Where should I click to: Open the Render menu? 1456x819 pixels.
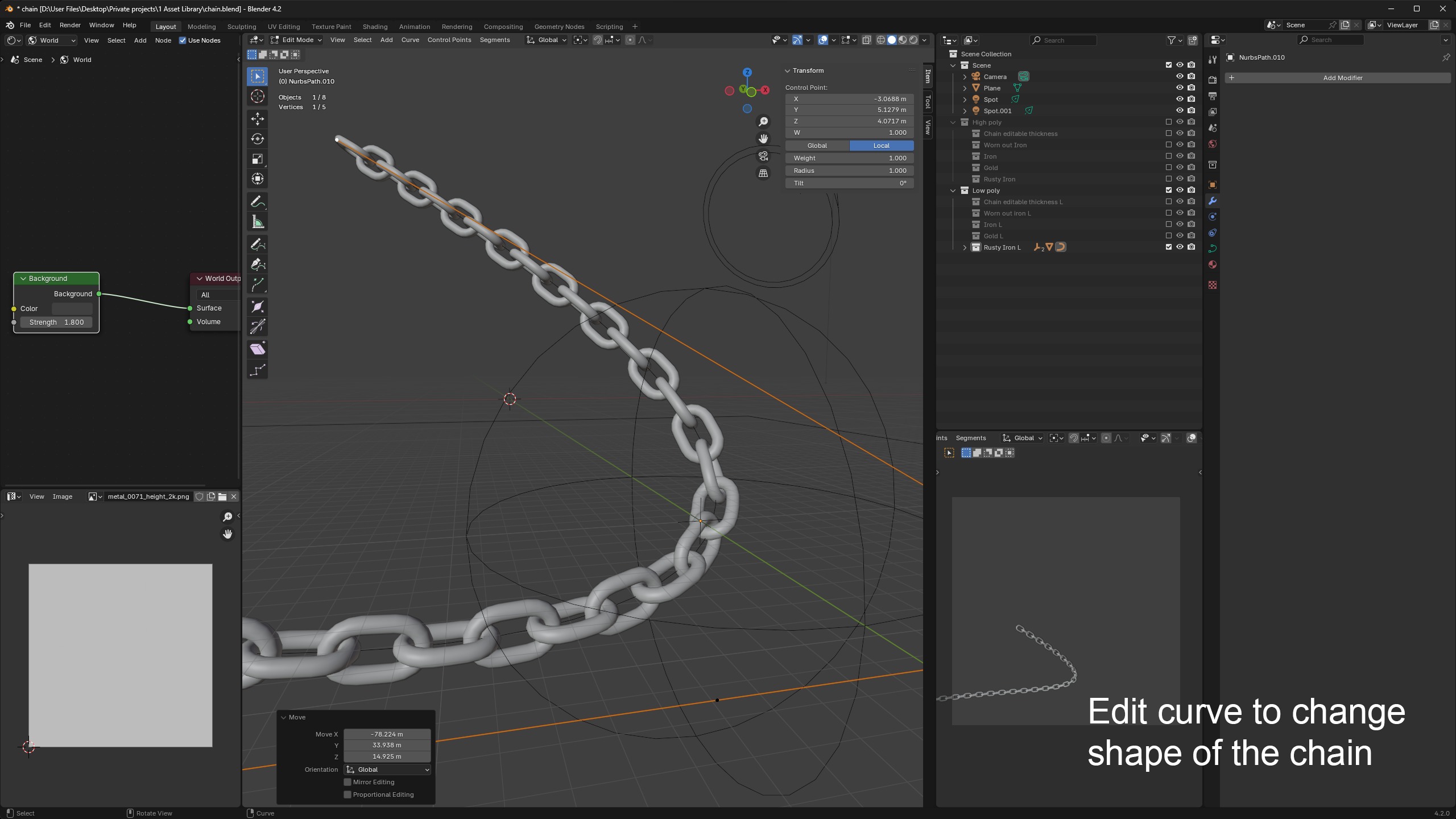coord(70,25)
